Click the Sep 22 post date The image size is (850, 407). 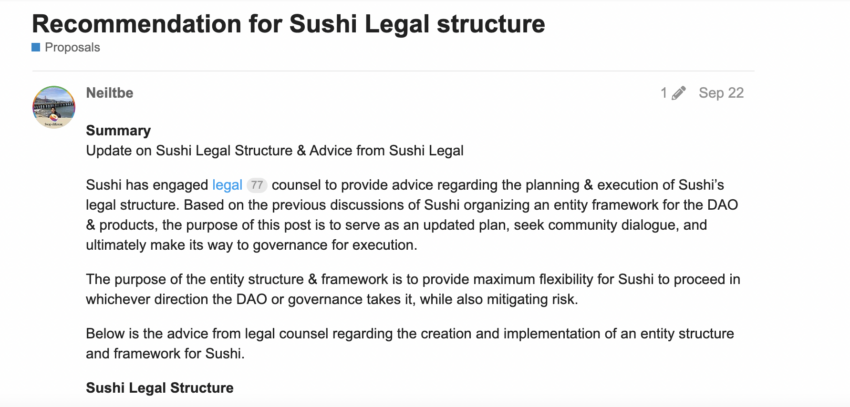721,93
